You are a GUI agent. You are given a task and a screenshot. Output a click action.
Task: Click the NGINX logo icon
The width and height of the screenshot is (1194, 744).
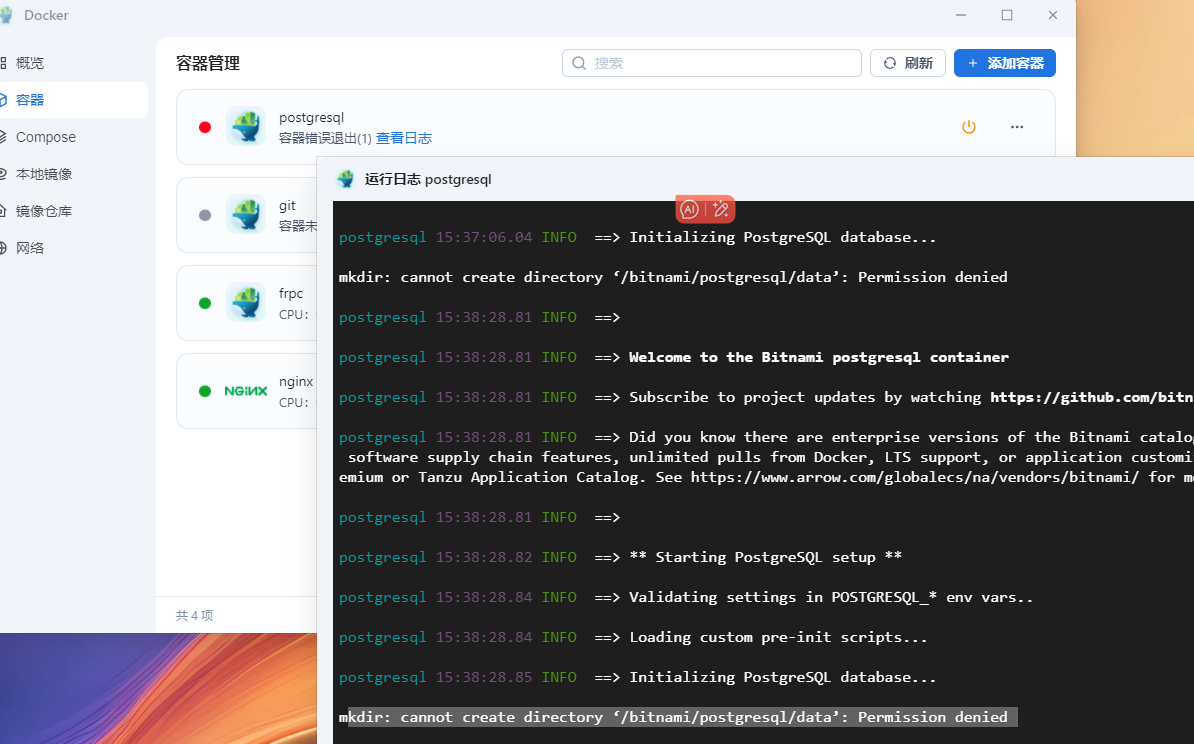(x=246, y=391)
